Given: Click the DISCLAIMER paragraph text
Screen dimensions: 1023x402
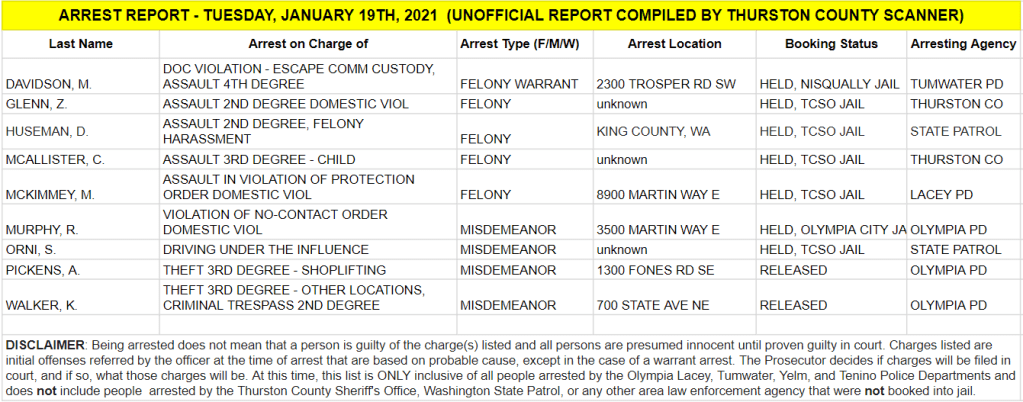Looking at the screenshot, I should pyautogui.click(x=511, y=367).
